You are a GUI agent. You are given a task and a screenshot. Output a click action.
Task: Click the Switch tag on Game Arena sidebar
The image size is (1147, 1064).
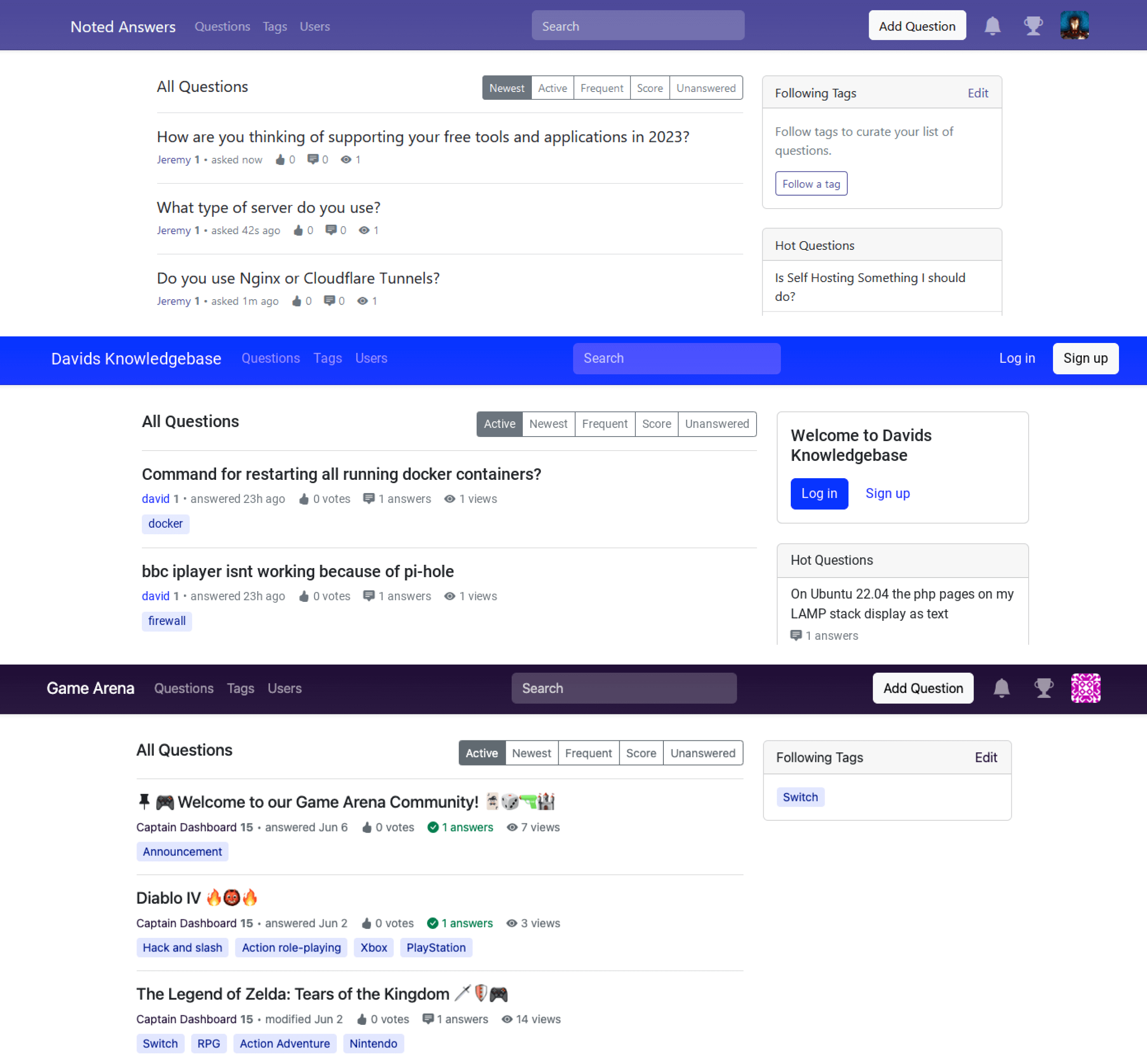[800, 797]
